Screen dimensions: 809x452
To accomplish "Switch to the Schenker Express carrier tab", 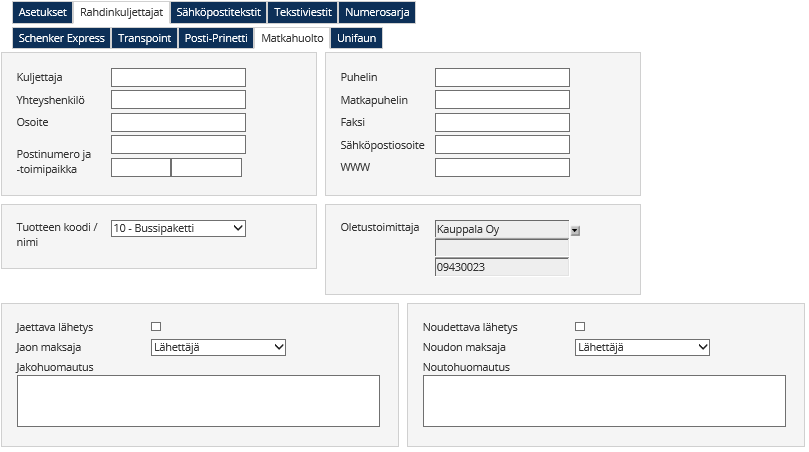I will point(61,38).
